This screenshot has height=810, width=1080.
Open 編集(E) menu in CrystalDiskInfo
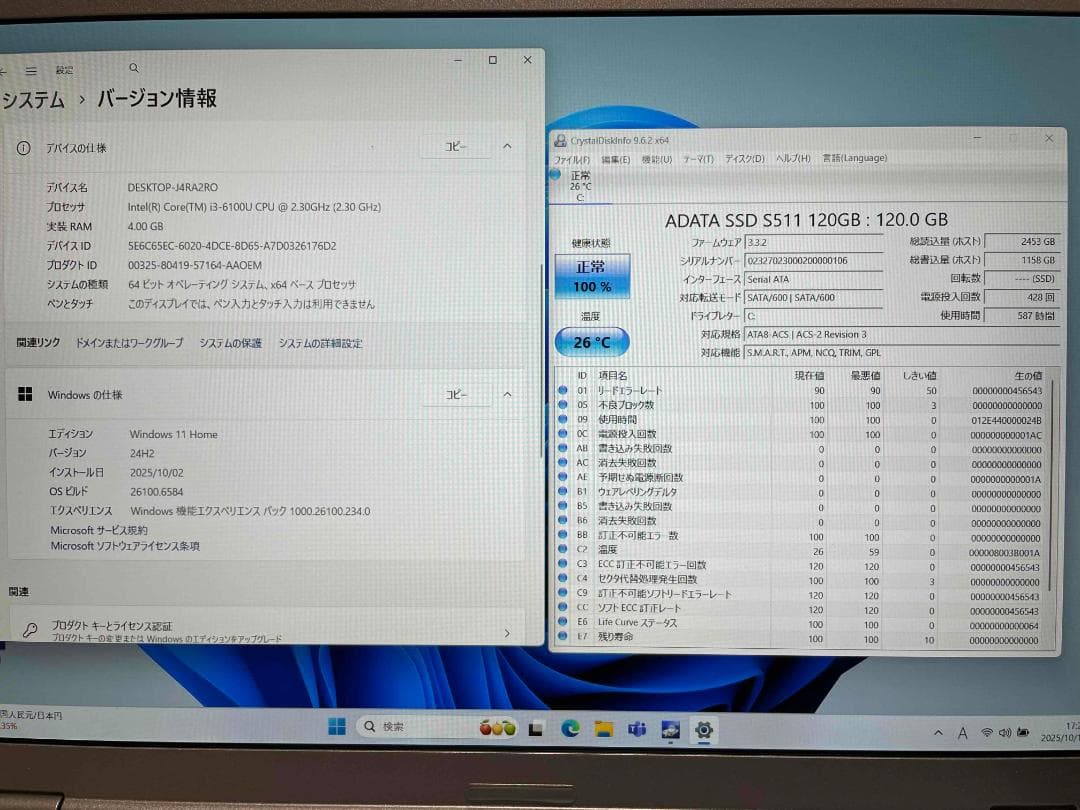pyautogui.click(x=615, y=159)
